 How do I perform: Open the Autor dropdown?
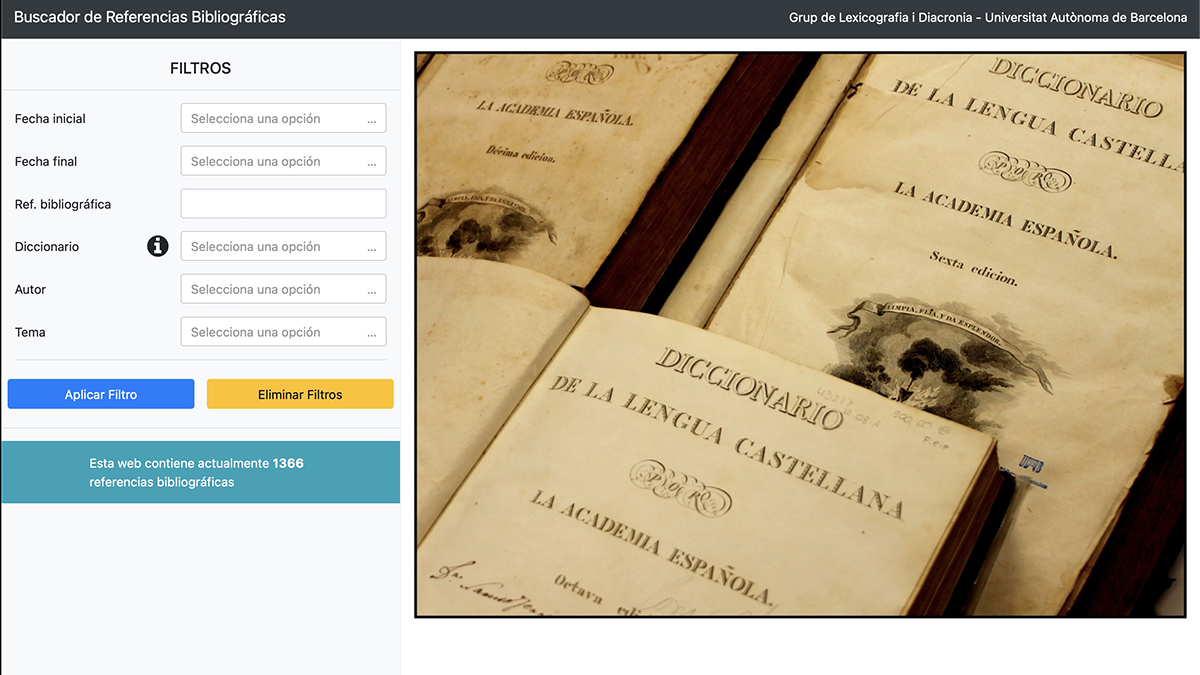[283, 289]
